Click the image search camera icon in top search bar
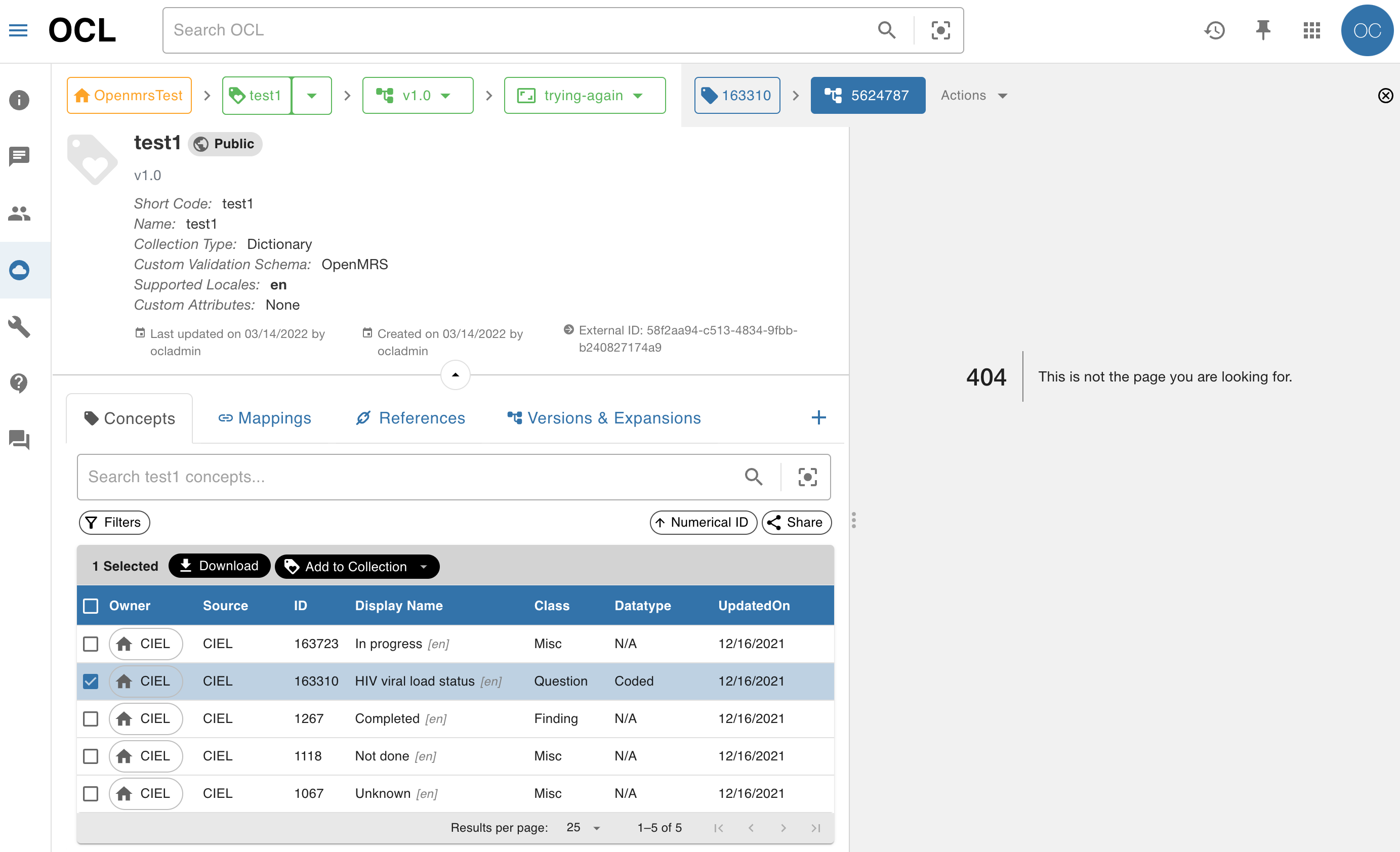 pyautogui.click(x=941, y=30)
